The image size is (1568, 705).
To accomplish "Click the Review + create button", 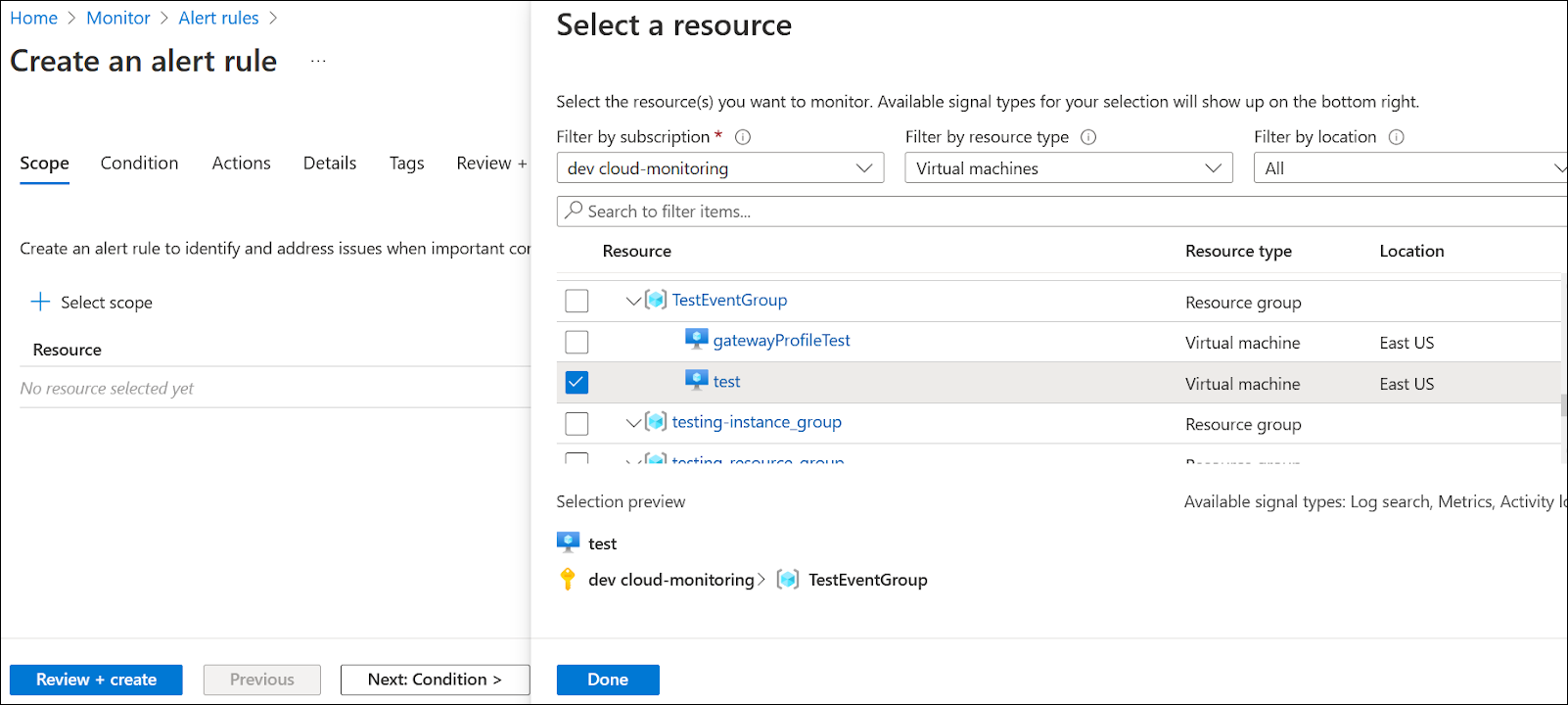I will tap(96, 680).
